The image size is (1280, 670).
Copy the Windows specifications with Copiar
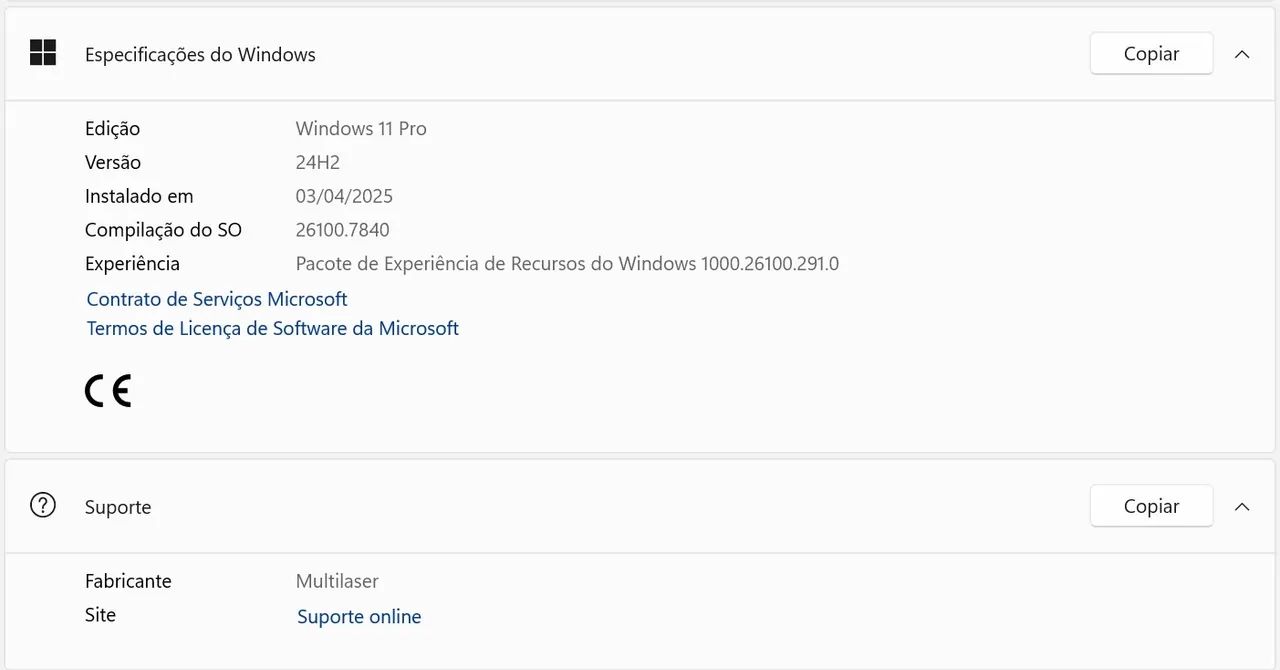pos(1151,54)
